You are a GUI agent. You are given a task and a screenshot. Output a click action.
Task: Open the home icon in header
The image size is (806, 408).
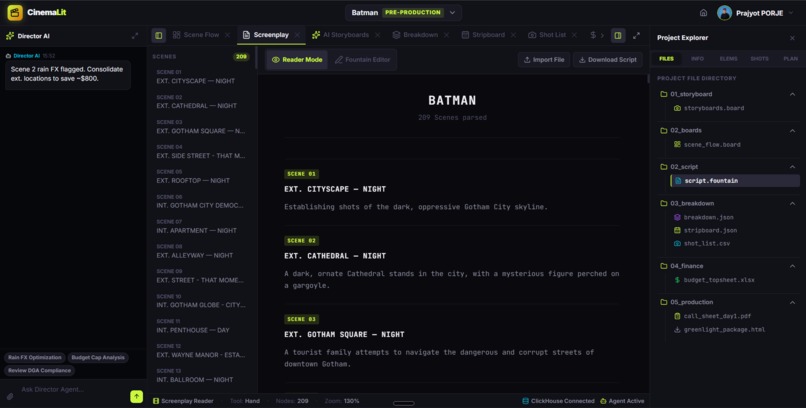point(703,13)
